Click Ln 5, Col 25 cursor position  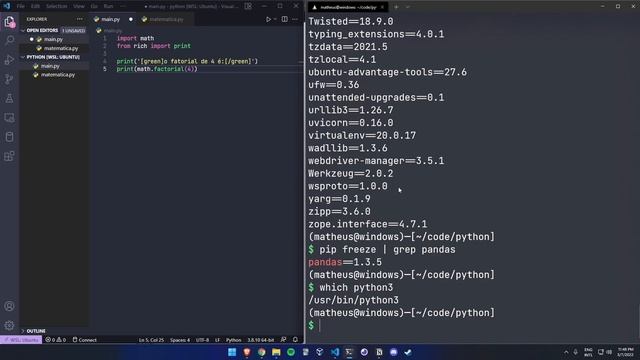151,340
